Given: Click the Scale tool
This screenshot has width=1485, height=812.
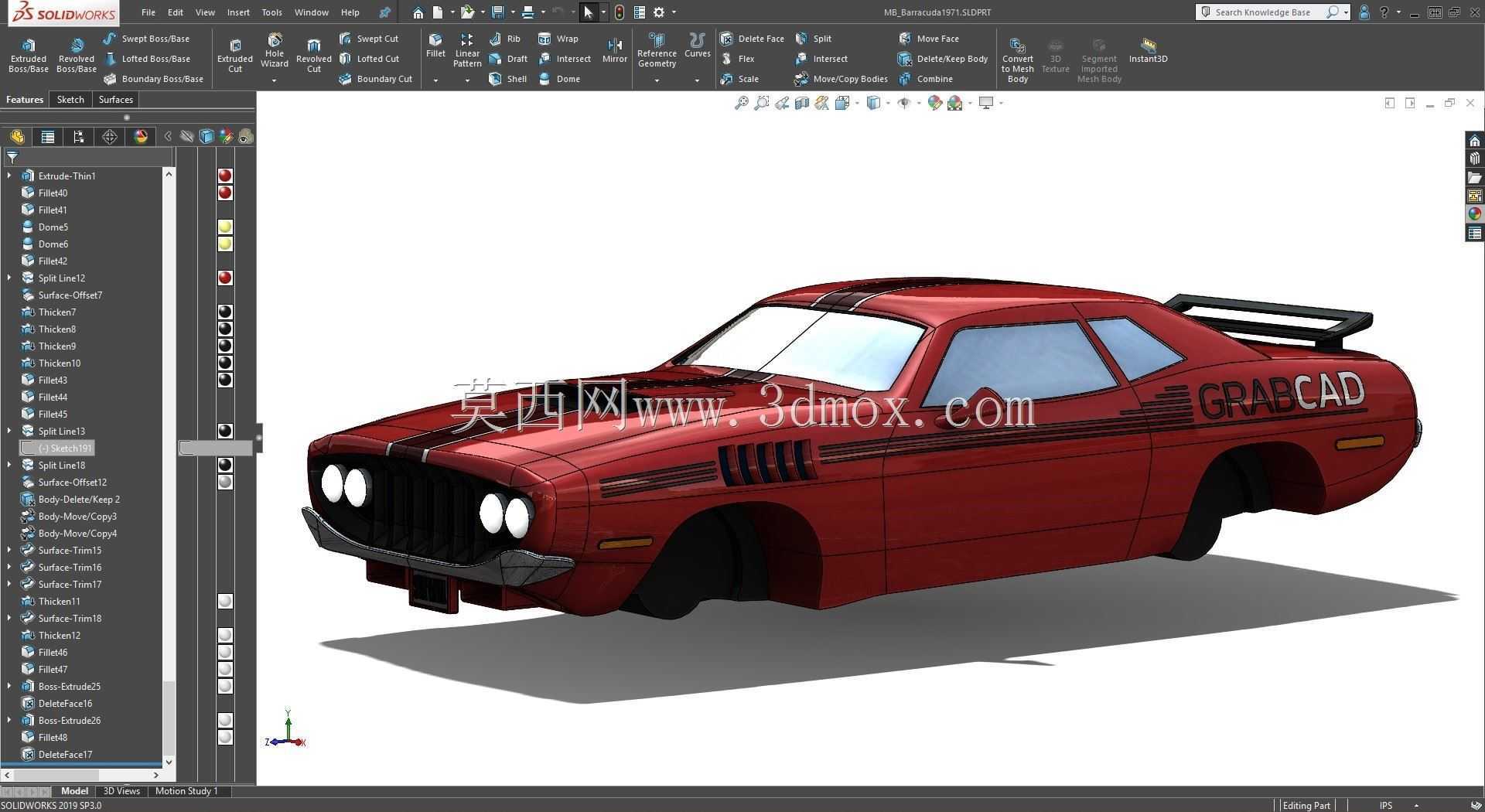Looking at the screenshot, I should [x=739, y=79].
